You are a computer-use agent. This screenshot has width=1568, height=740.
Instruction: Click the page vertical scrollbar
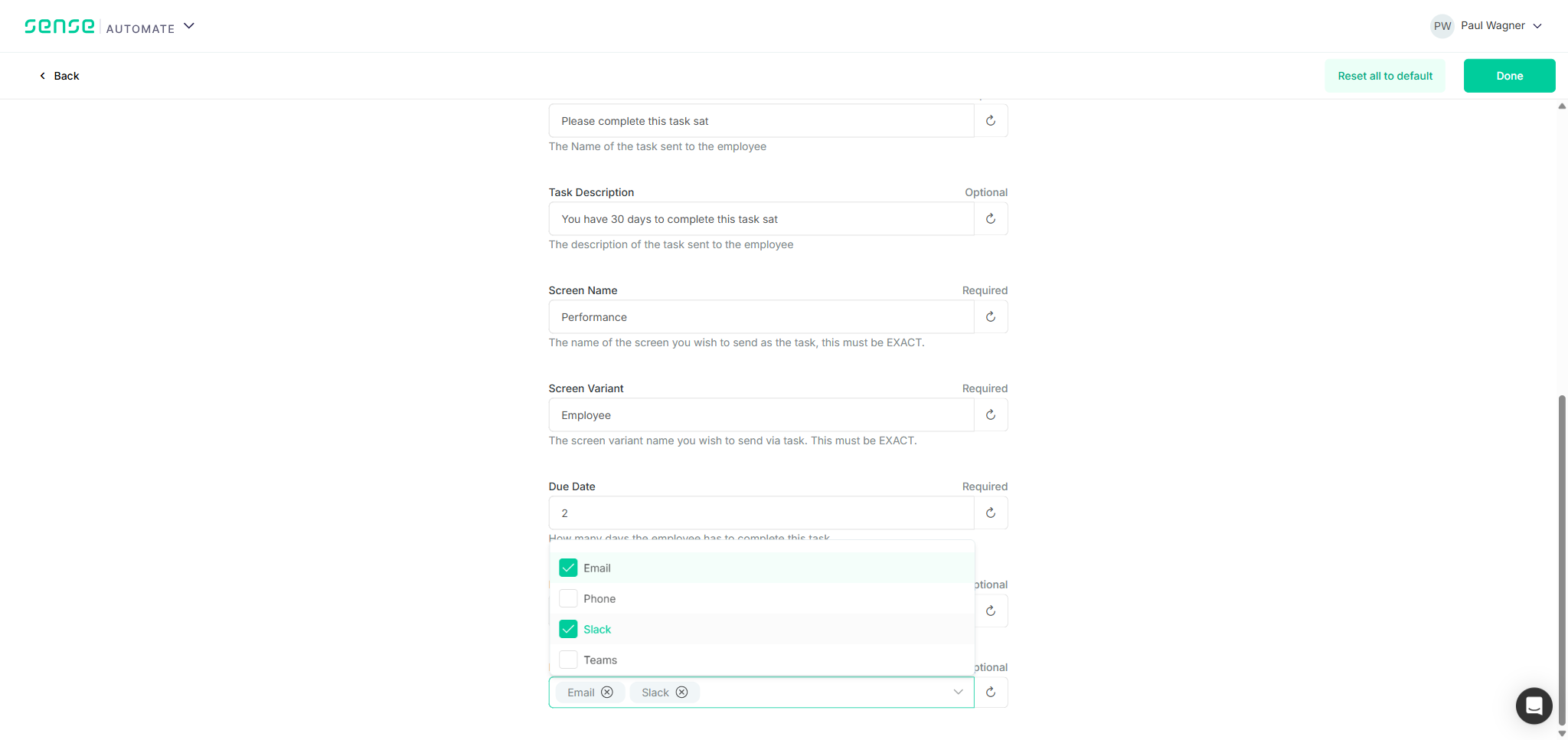point(1562,559)
